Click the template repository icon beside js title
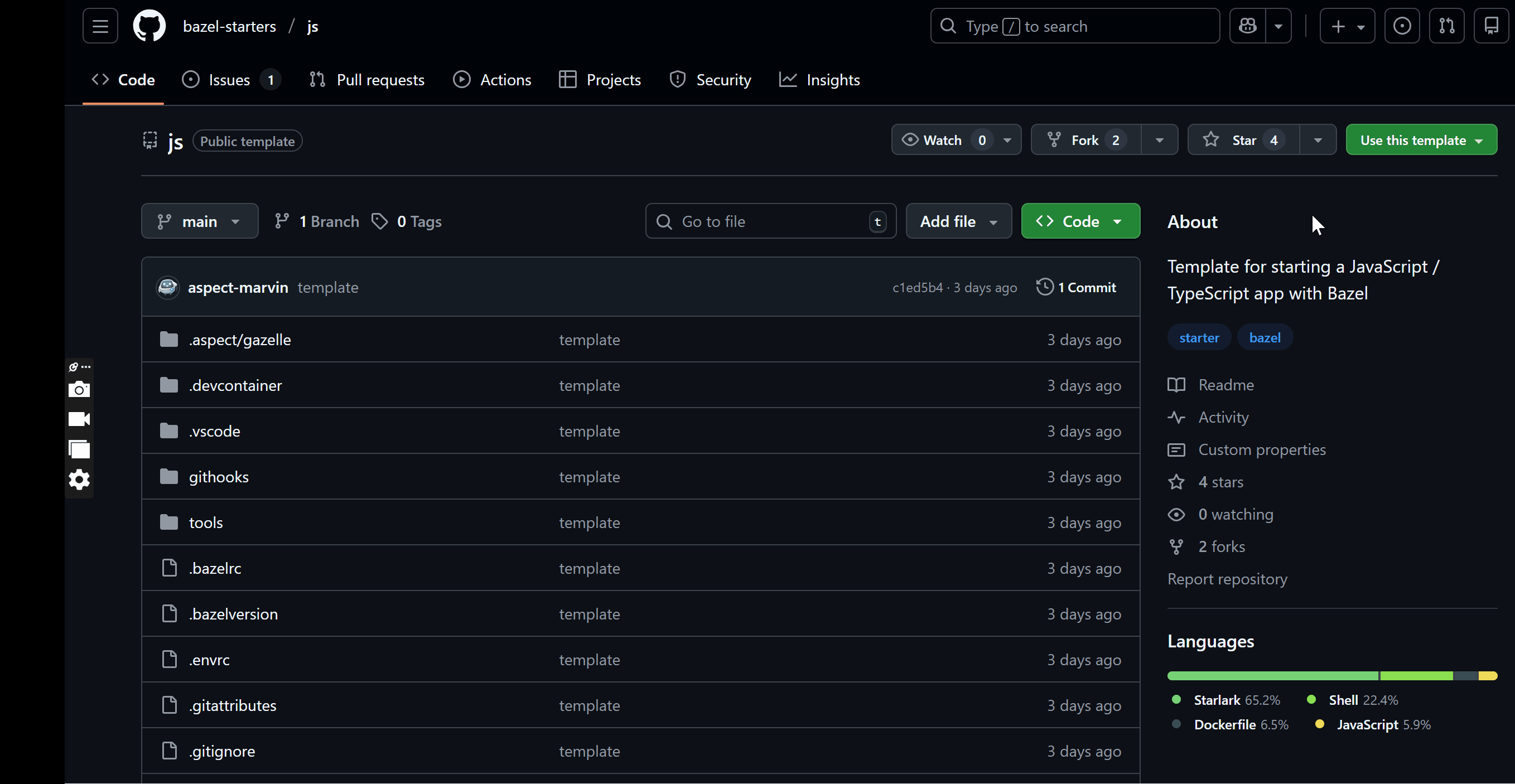 pos(150,141)
